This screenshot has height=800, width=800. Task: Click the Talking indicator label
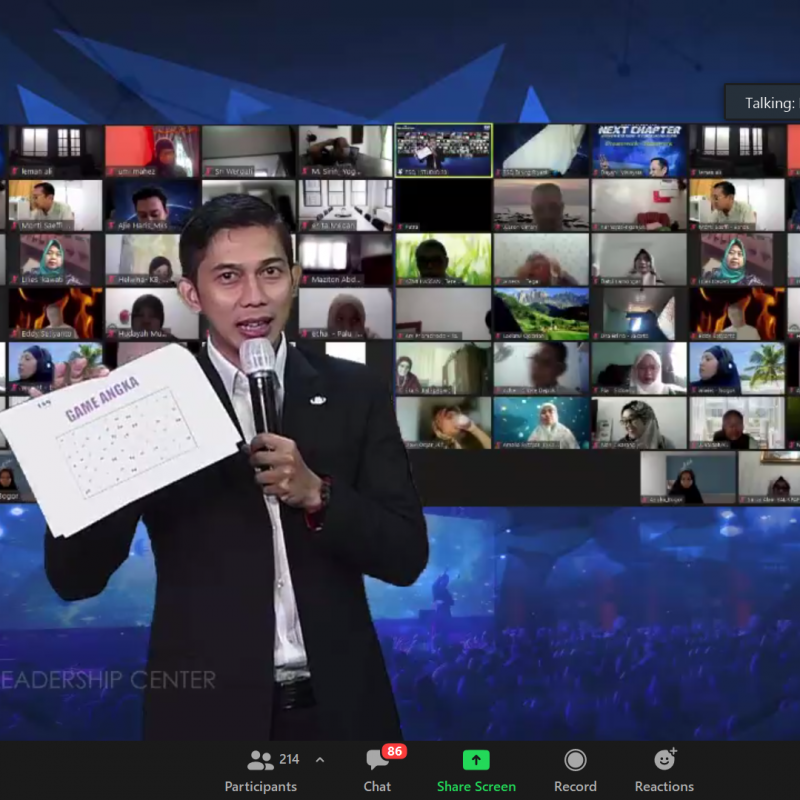[768, 103]
